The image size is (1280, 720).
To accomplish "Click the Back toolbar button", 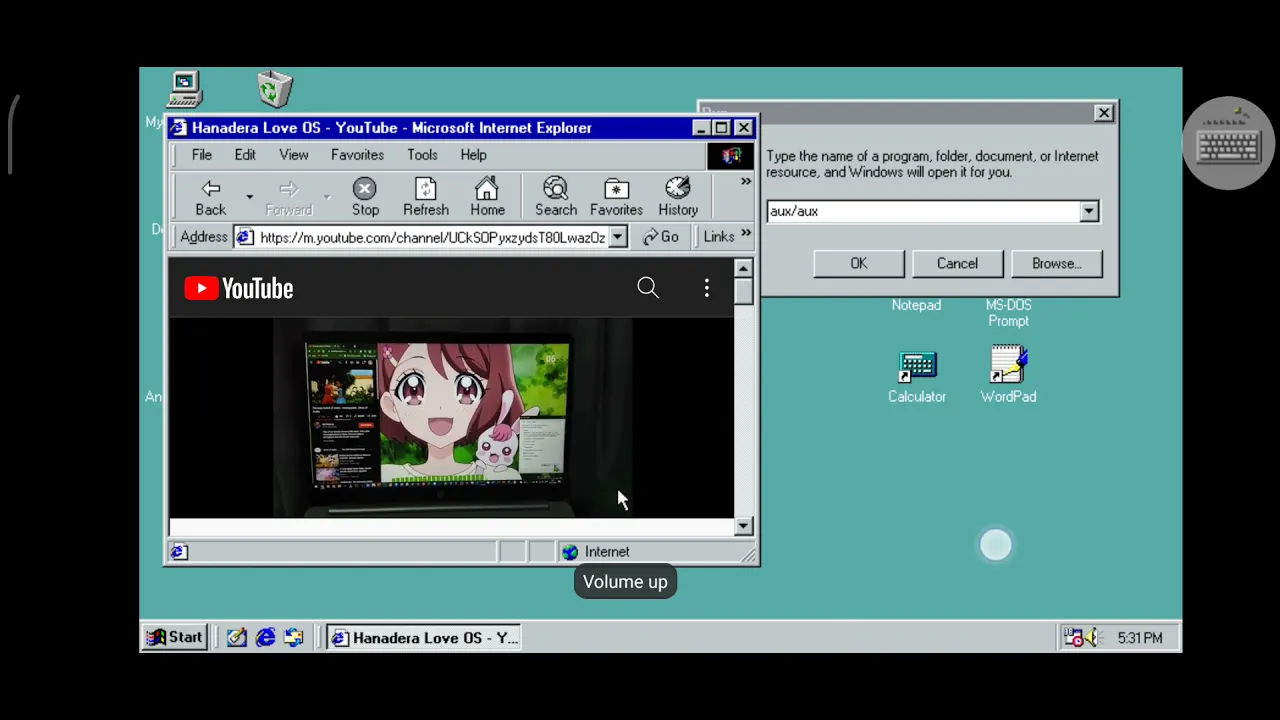I will (x=211, y=197).
